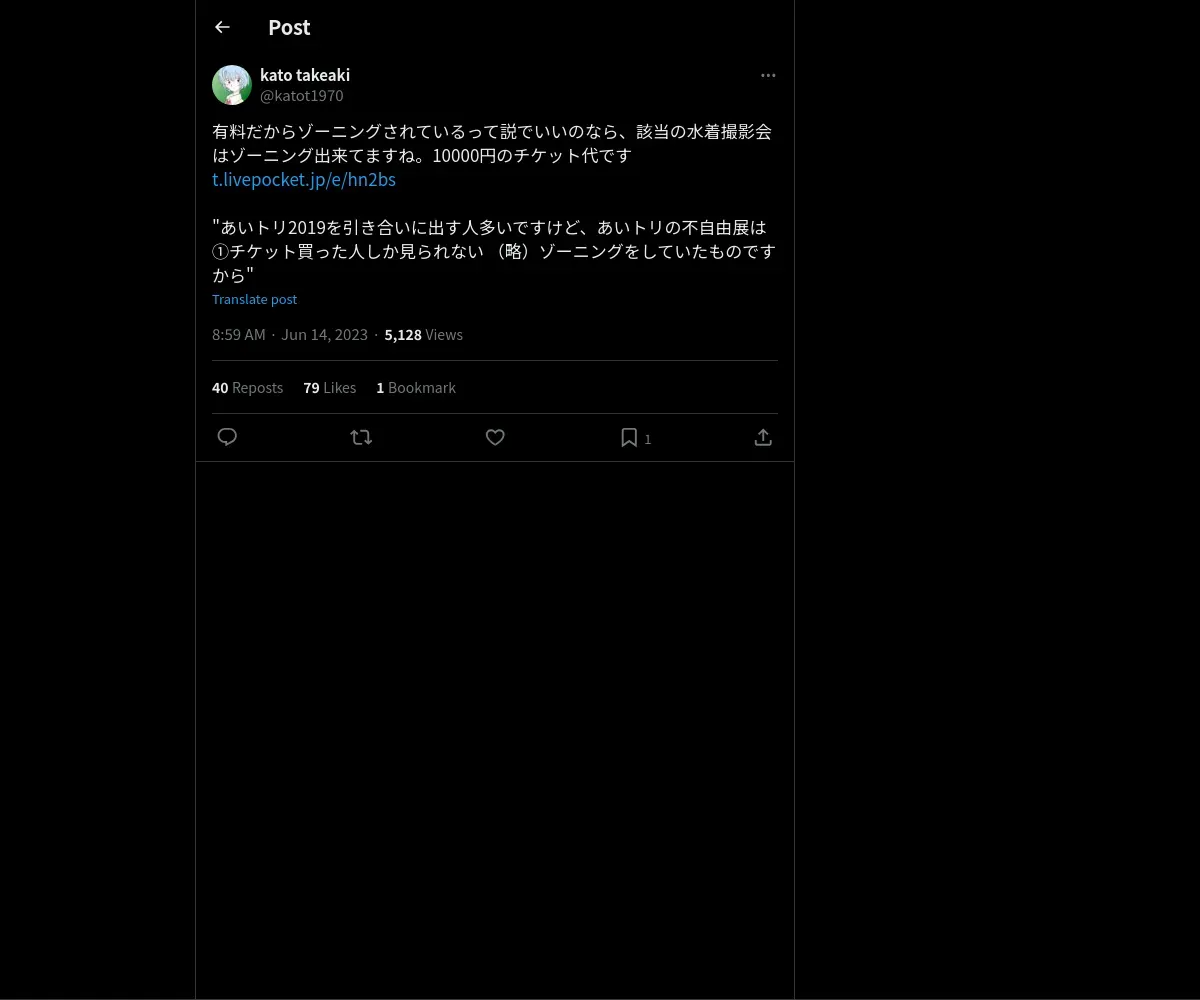1200x1000 pixels.
Task: Toggle the bookmark icon on the post
Action: [629, 437]
